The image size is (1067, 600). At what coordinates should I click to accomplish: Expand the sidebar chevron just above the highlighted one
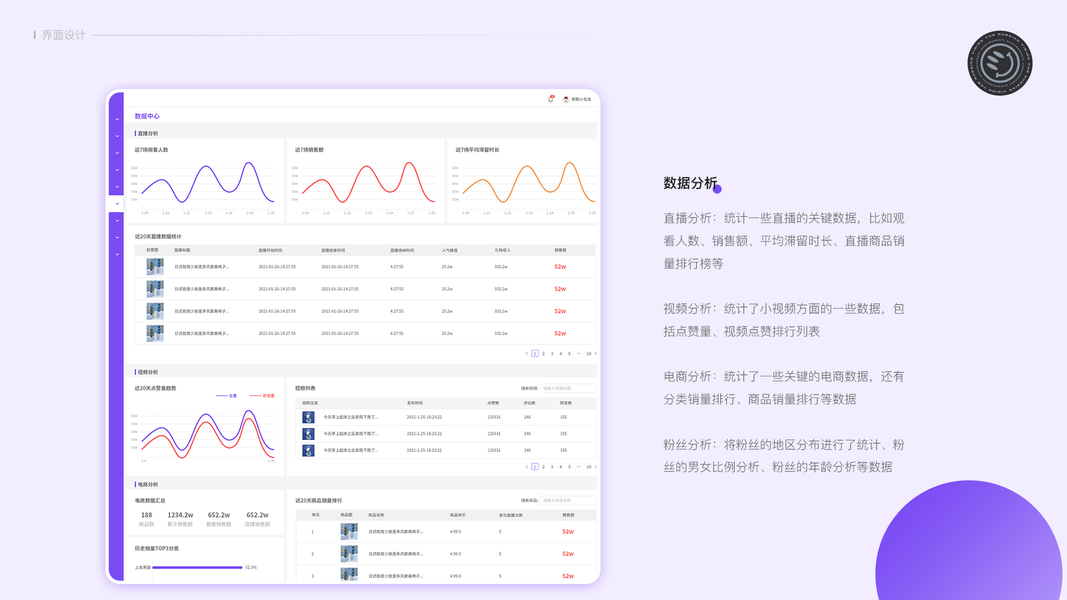(117, 186)
